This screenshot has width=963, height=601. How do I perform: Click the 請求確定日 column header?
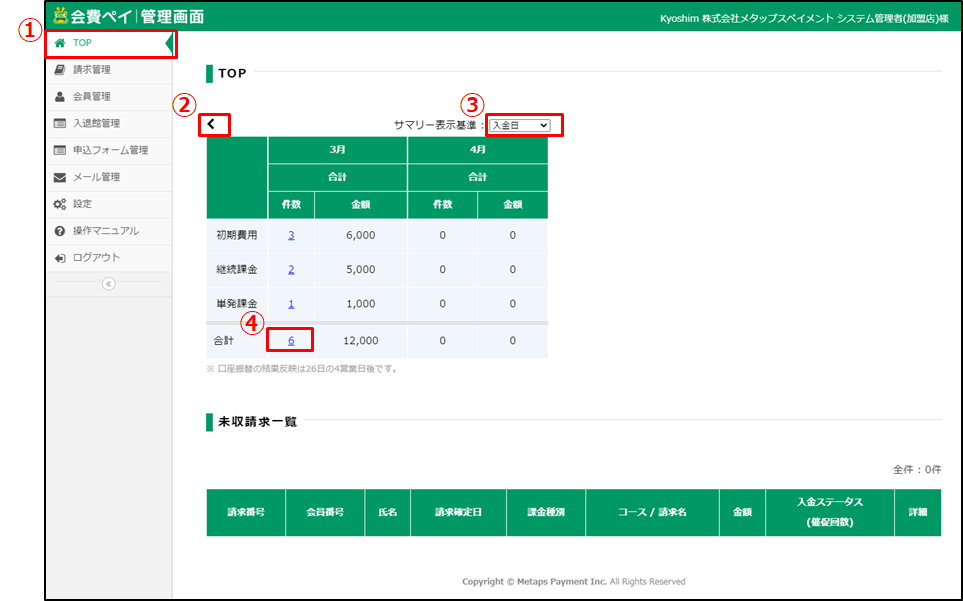coord(458,512)
